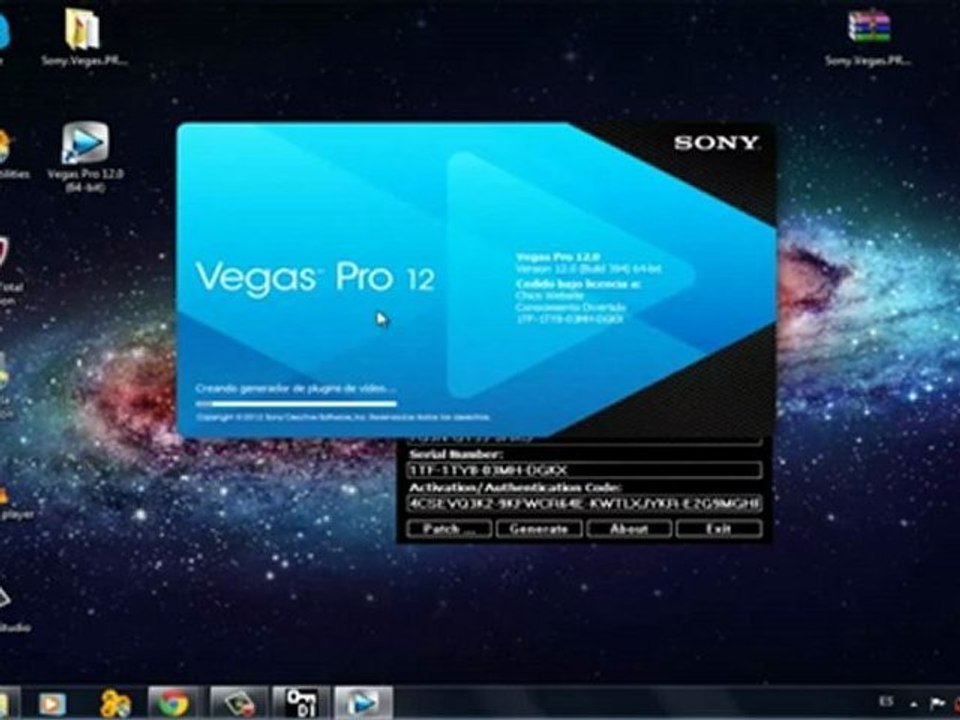Select the keygen key-icon taskbar button
The width and height of the screenshot is (960, 720).
point(301,703)
